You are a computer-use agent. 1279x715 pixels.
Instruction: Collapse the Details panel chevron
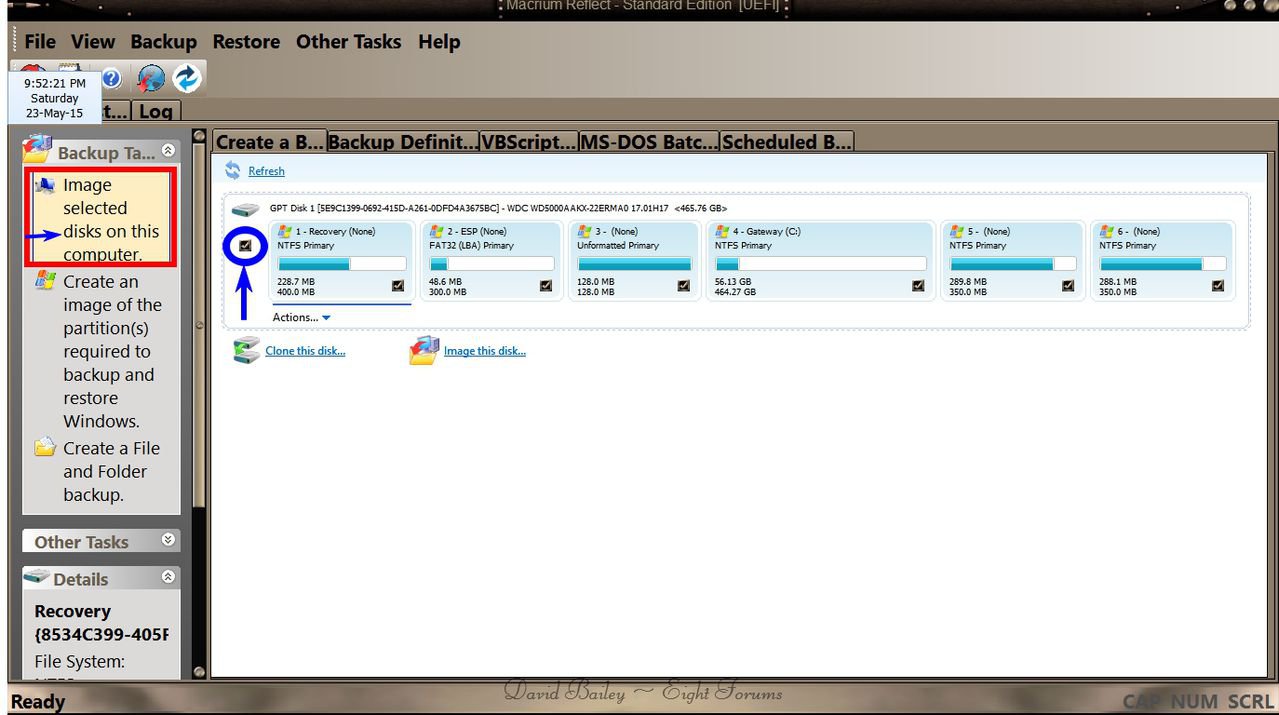click(x=168, y=577)
